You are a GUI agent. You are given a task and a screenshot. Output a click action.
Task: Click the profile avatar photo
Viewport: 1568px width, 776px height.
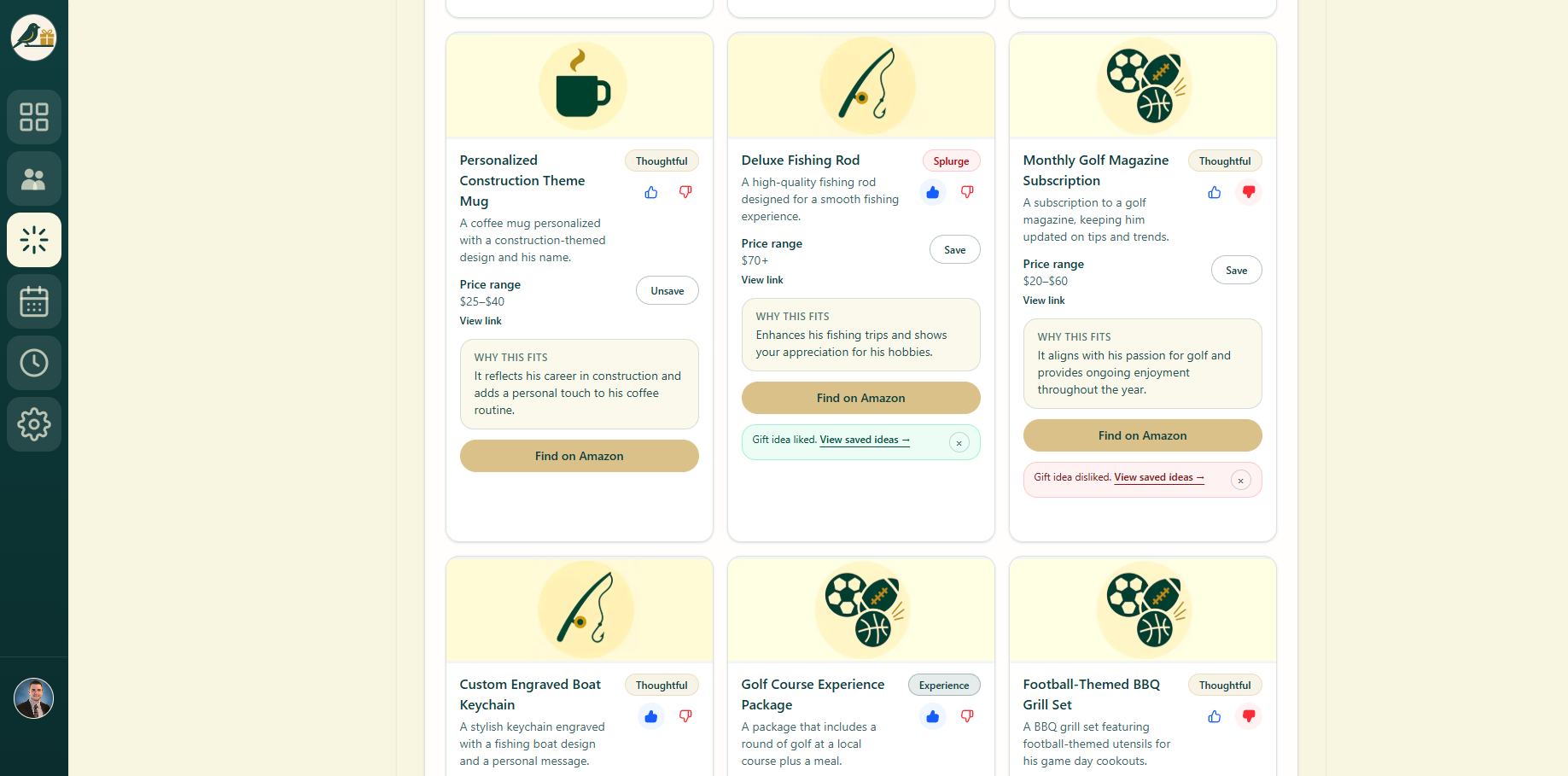point(33,698)
